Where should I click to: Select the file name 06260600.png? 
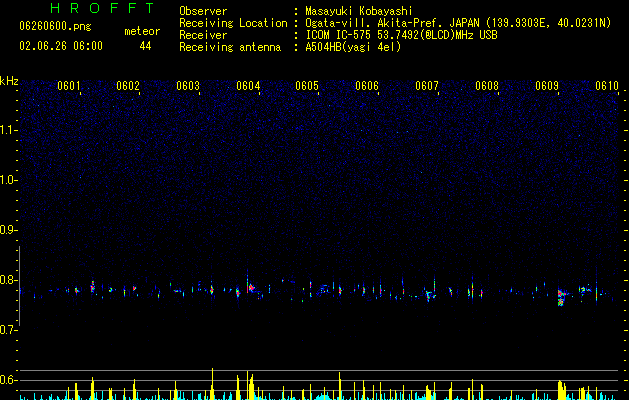pyautogui.click(x=55, y=26)
